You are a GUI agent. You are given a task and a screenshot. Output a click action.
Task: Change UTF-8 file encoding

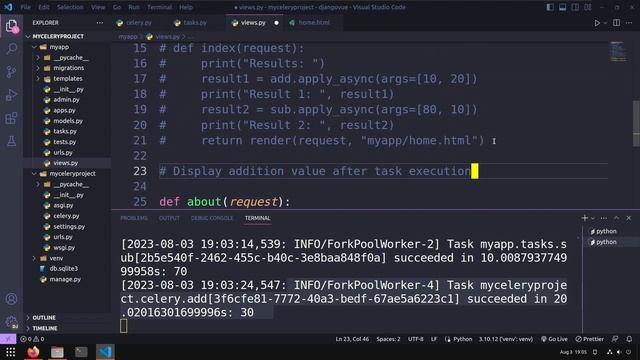[416, 339]
